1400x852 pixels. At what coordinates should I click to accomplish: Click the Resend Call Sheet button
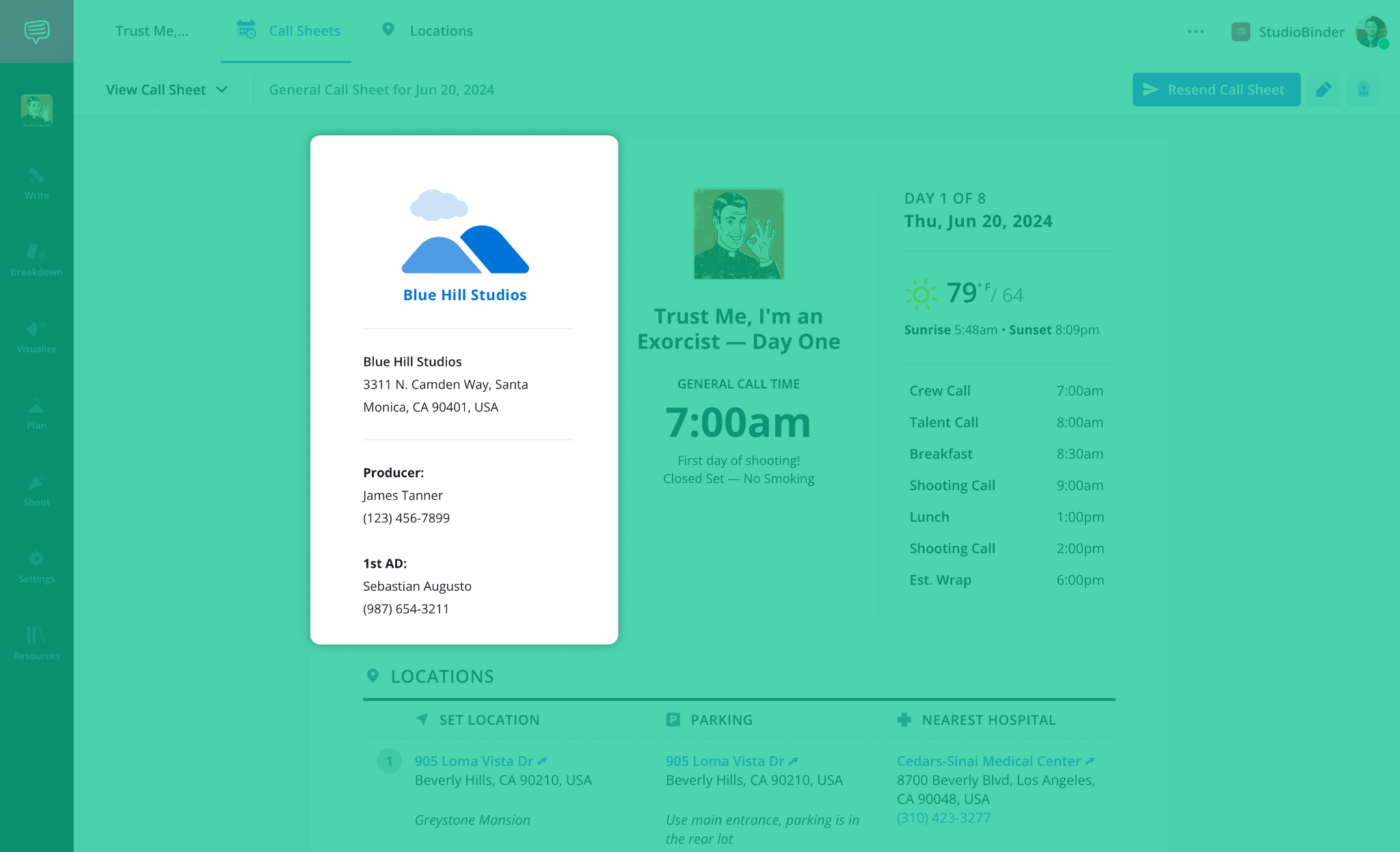coord(1216,90)
